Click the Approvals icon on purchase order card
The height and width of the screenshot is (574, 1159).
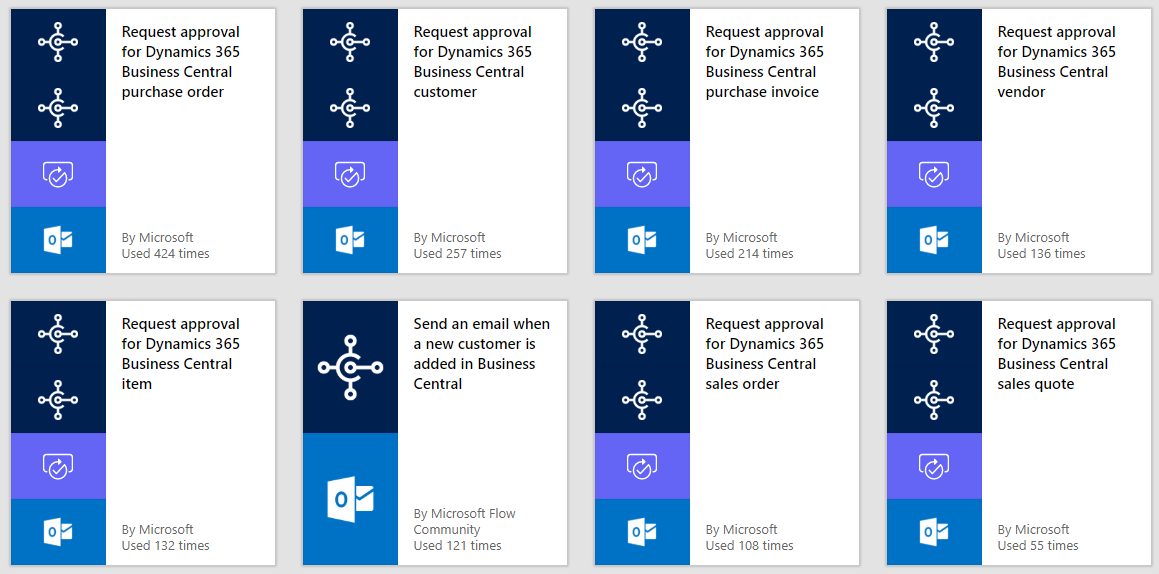58,174
